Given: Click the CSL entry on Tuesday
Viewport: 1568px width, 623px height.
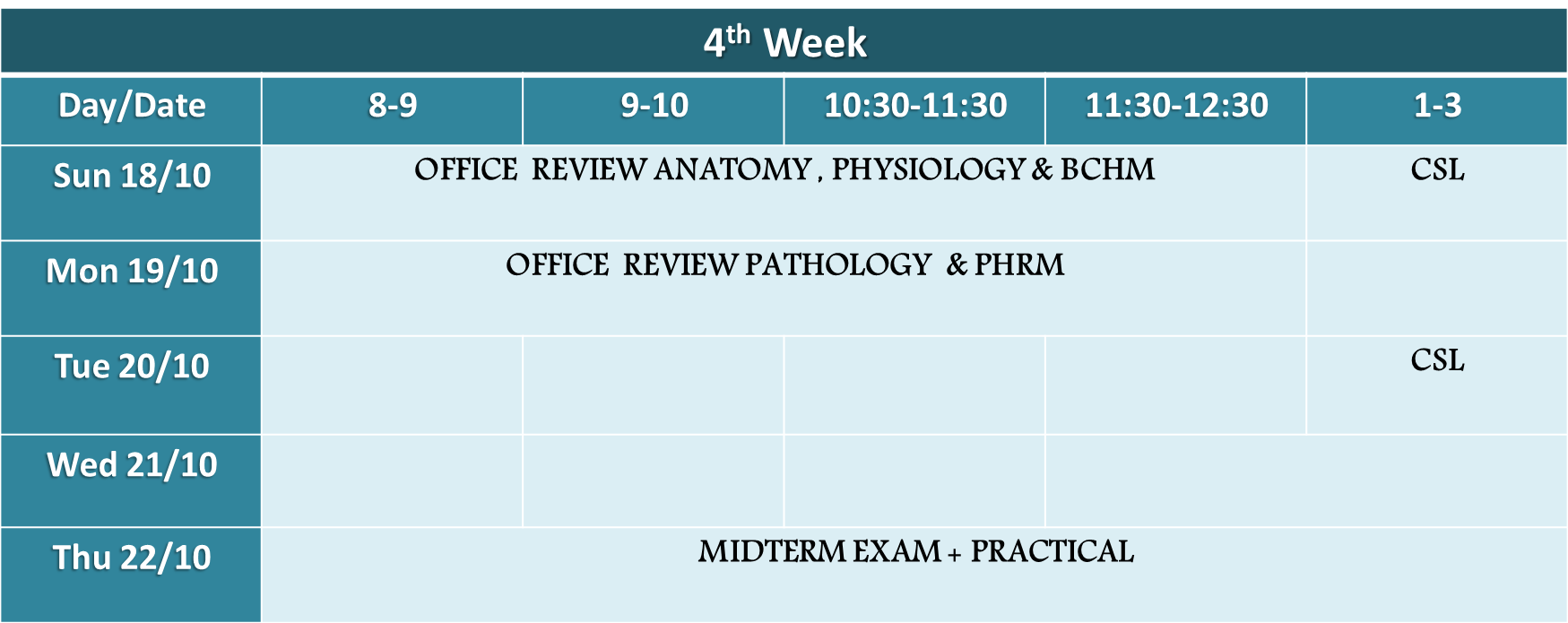Looking at the screenshot, I should (1437, 360).
